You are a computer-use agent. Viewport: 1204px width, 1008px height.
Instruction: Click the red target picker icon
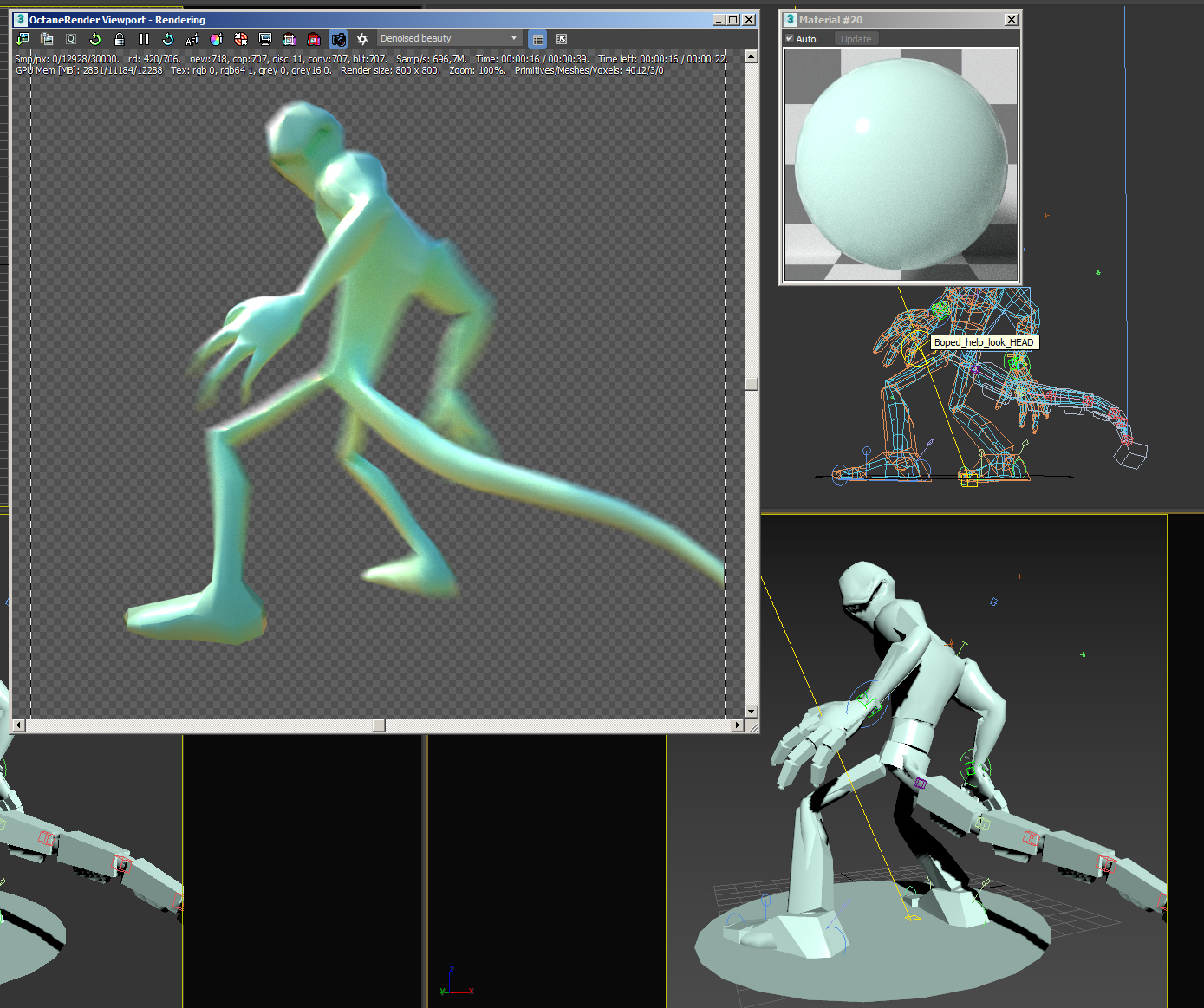[x=241, y=39]
